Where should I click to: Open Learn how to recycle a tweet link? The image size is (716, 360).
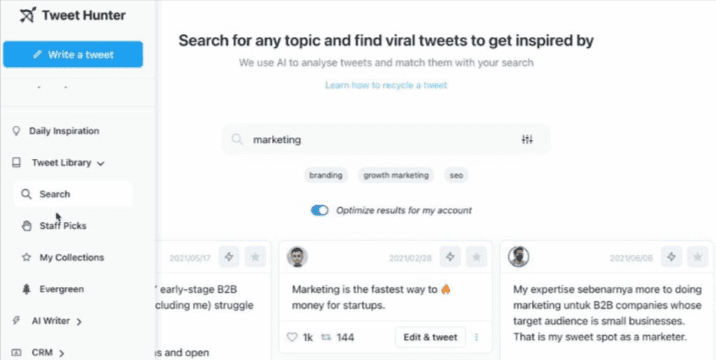pyautogui.click(x=386, y=85)
